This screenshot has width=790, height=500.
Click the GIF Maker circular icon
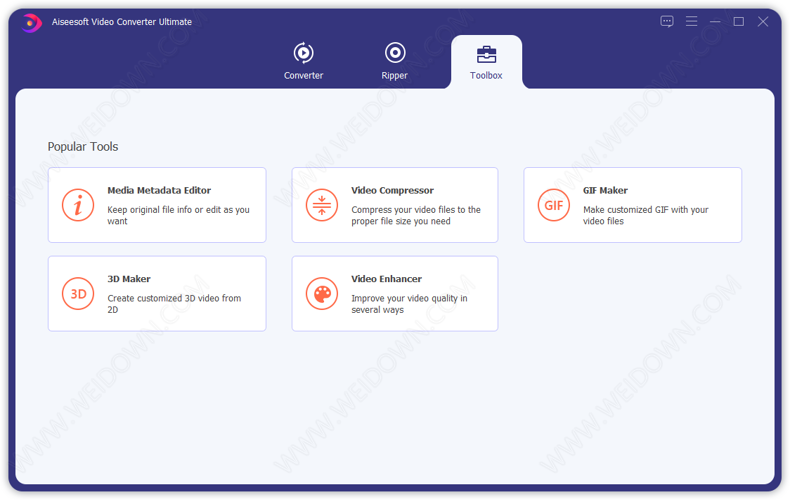pyautogui.click(x=554, y=205)
